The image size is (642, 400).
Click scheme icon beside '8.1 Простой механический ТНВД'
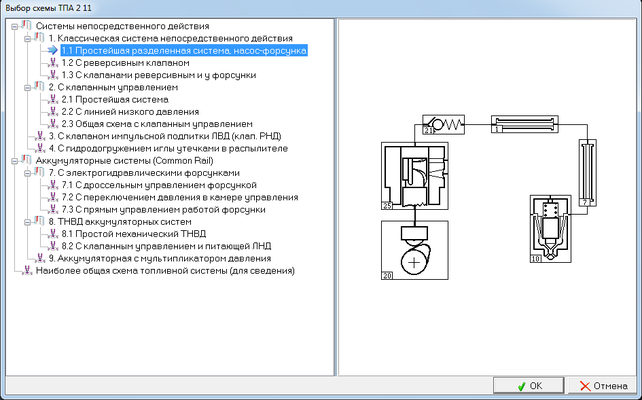coord(53,234)
